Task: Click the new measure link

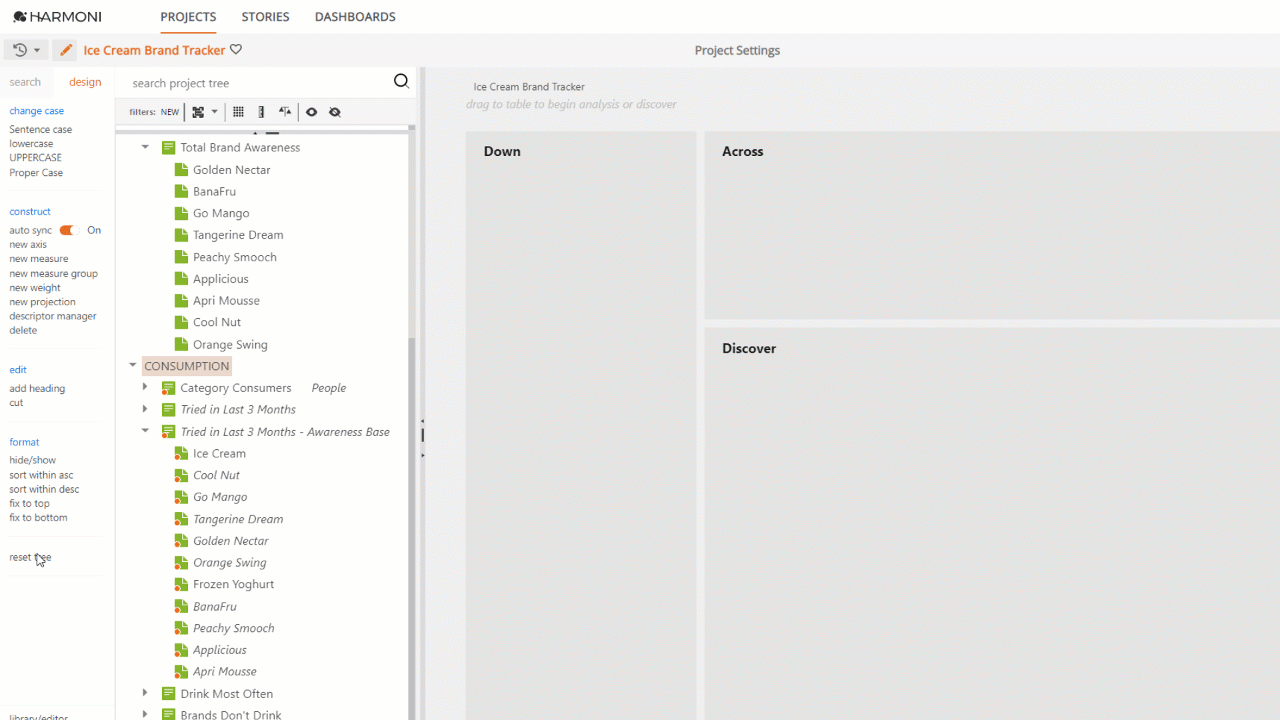Action: 39,259
